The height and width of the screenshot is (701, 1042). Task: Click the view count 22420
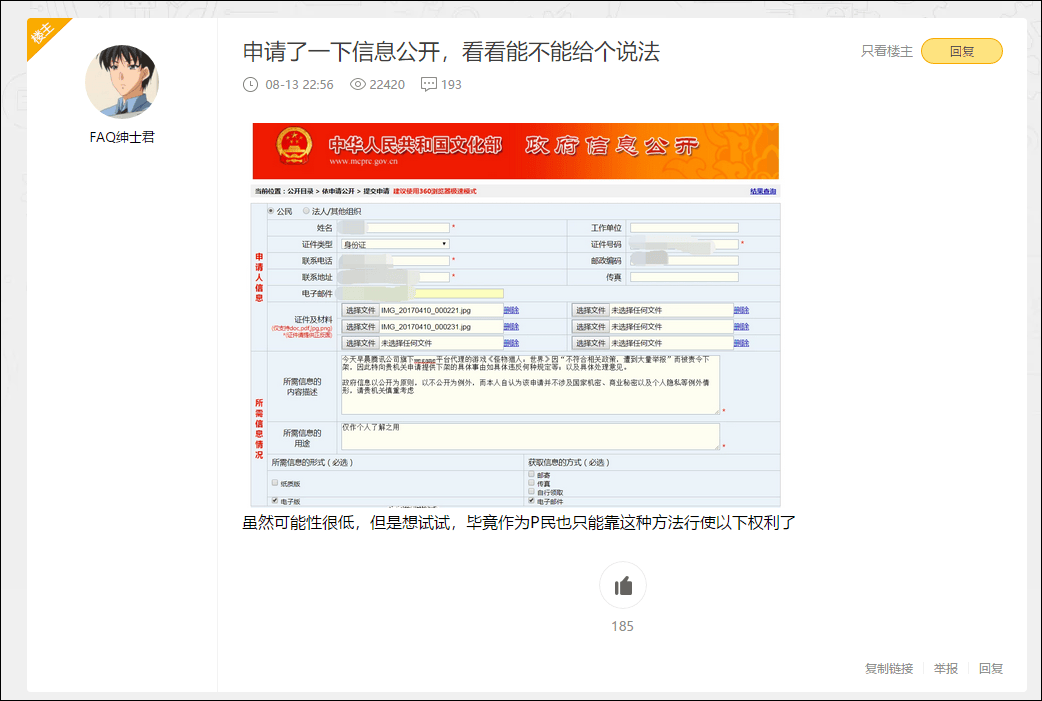coord(387,84)
